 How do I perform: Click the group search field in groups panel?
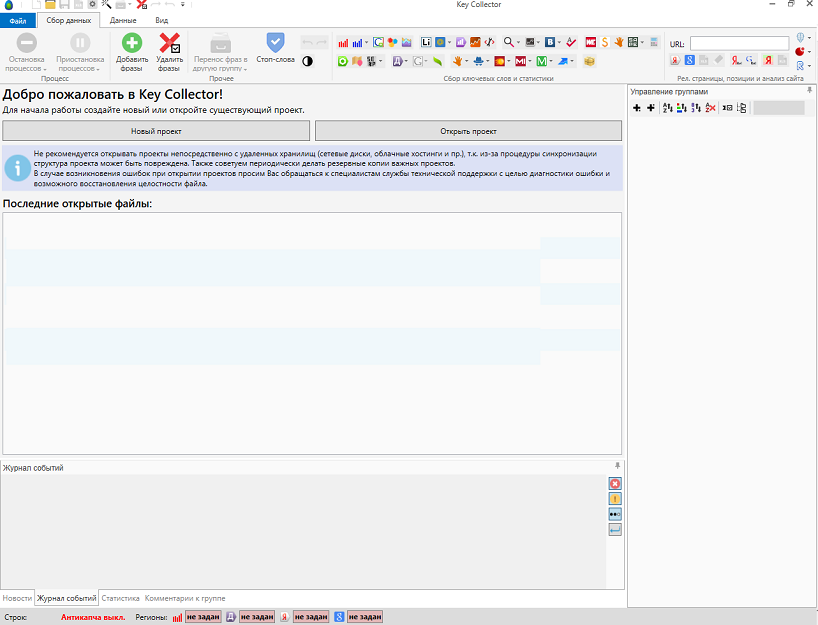point(778,108)
